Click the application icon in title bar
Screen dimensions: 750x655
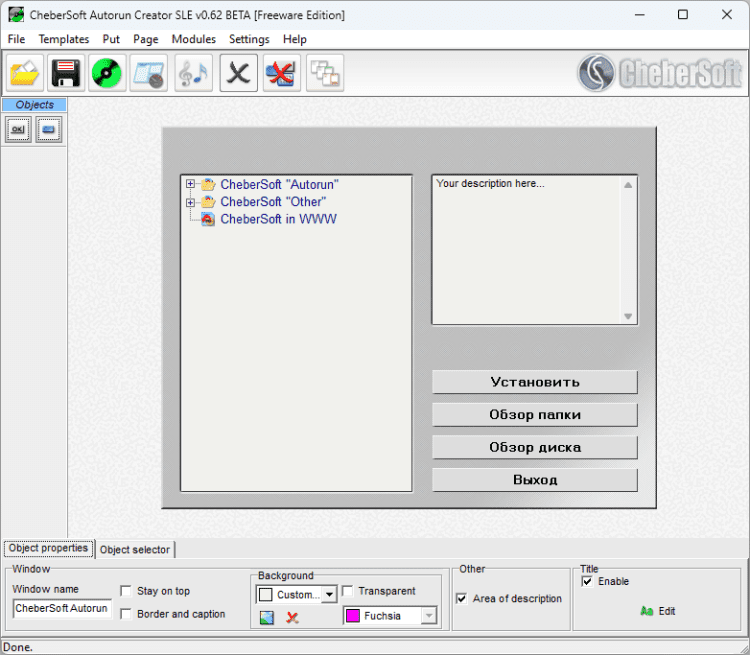click(16, 15)
